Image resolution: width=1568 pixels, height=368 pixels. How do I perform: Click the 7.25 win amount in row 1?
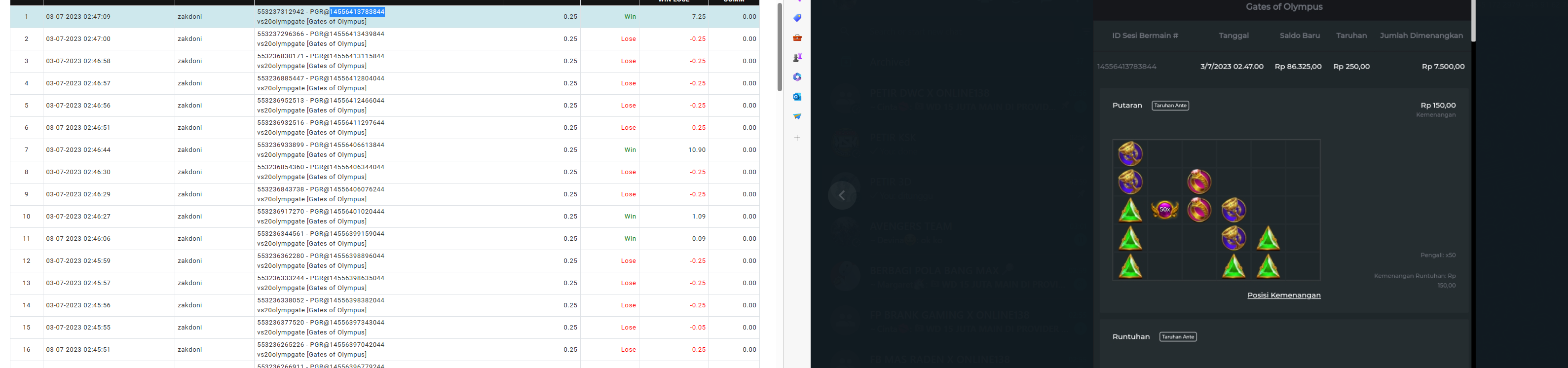(x=699, y=16)
